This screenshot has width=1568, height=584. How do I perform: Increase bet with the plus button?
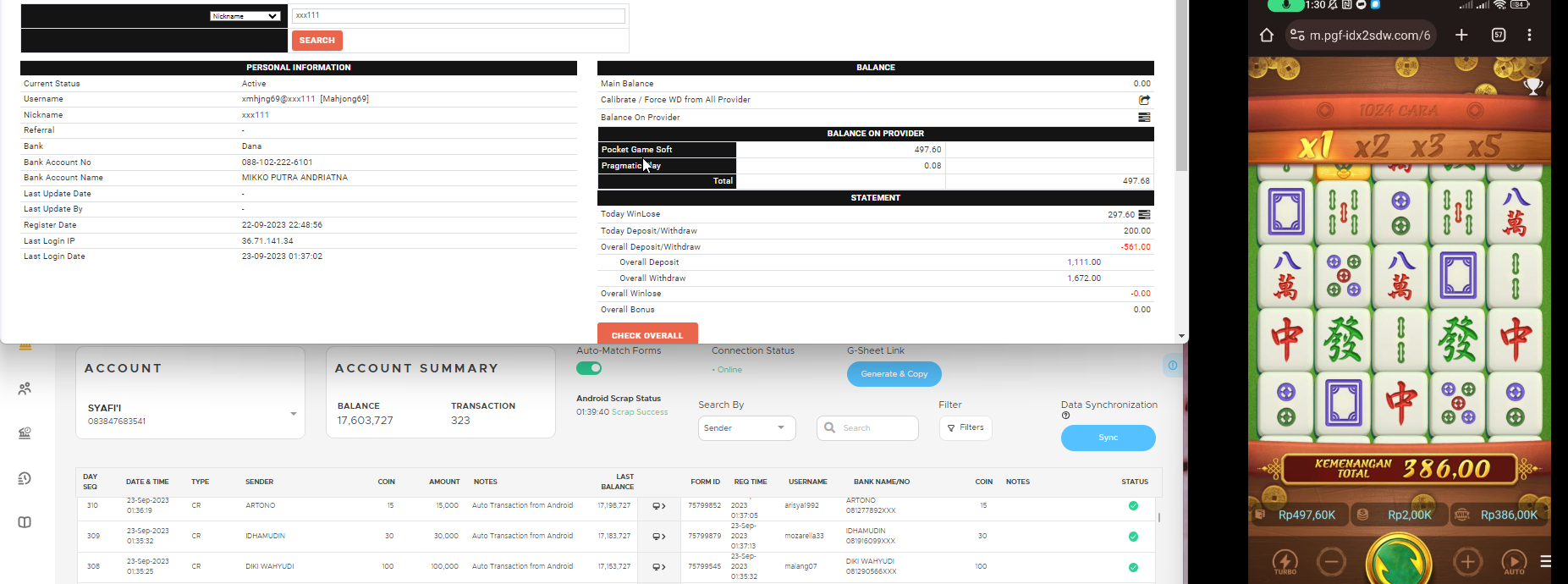coord(1467,561)
